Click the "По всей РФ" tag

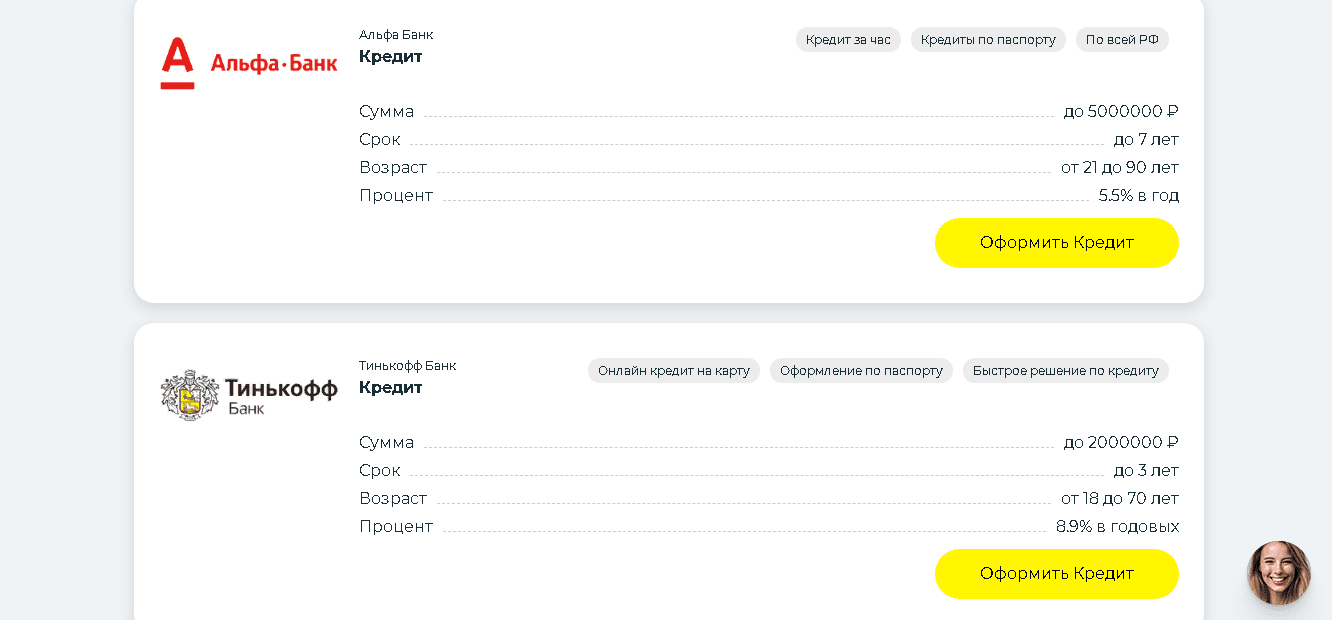[x=1122, y=40]
